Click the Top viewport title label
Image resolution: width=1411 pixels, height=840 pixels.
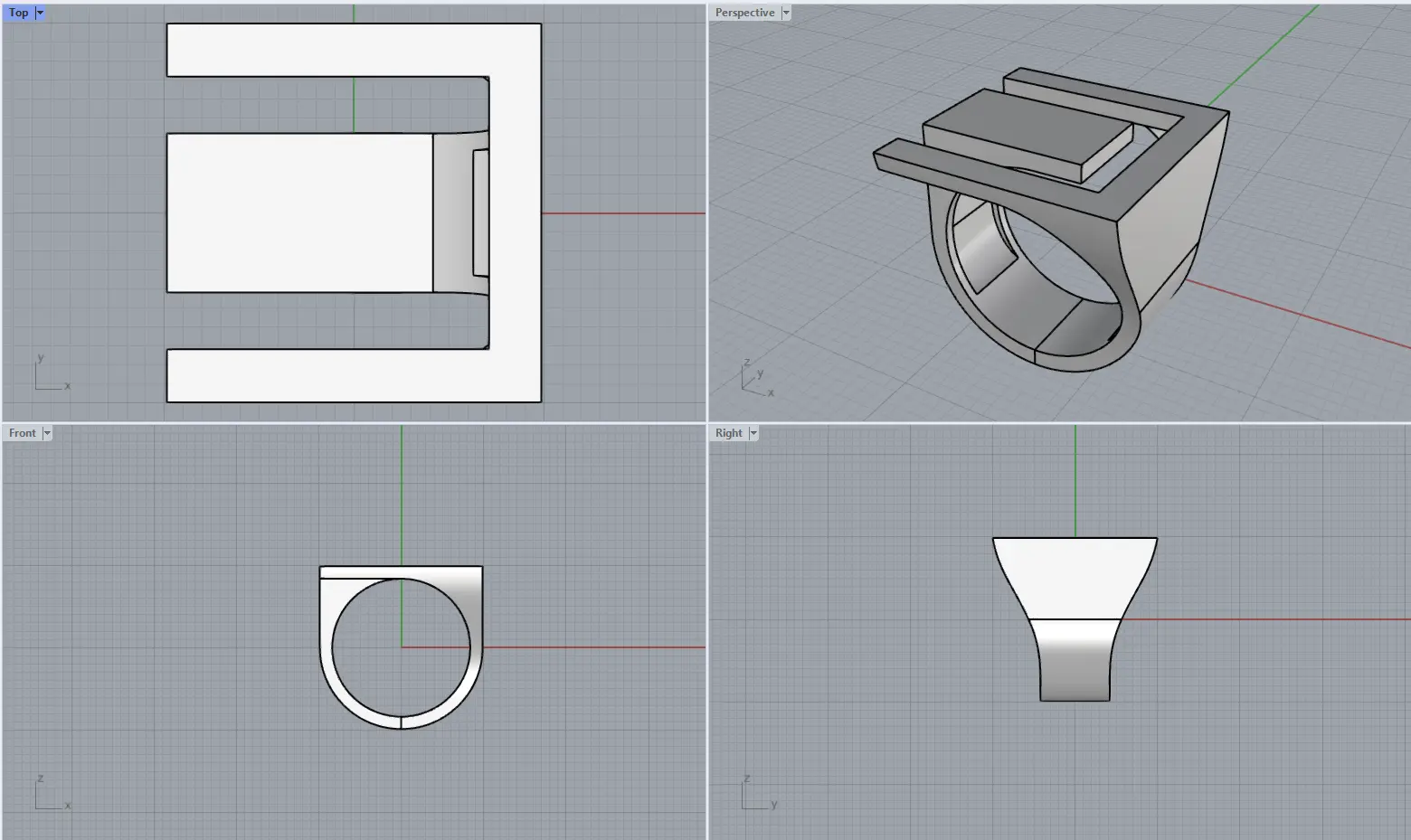pos(18,13)
